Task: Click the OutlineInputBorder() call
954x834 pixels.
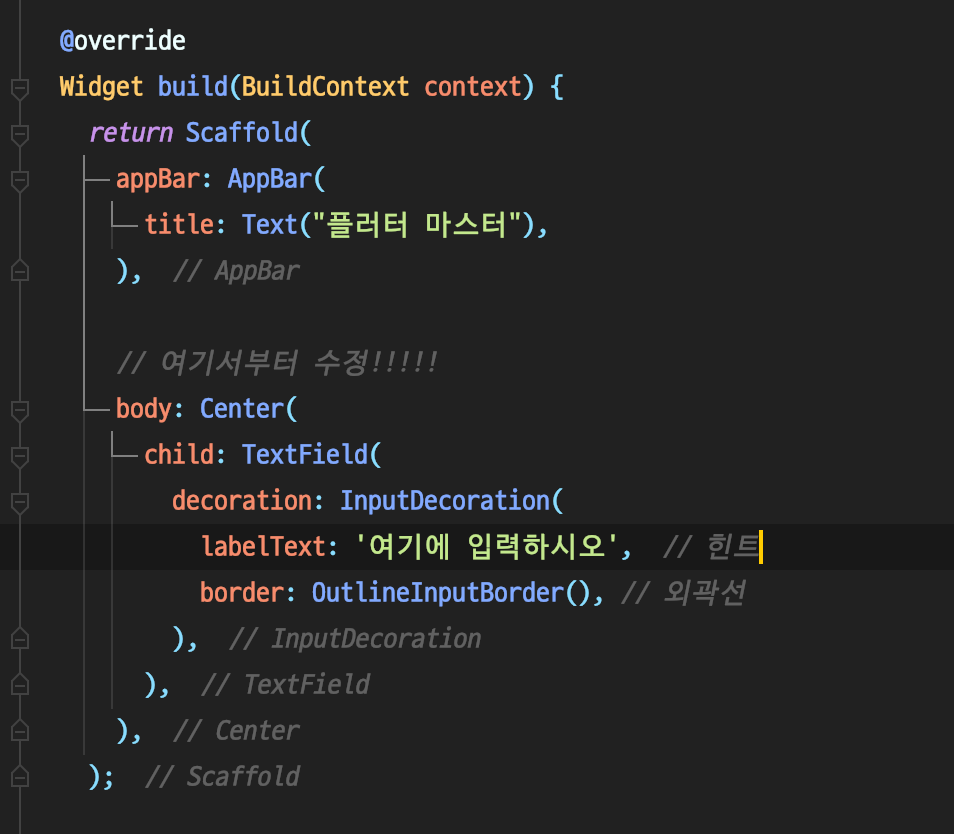Action: coord(451,592)
